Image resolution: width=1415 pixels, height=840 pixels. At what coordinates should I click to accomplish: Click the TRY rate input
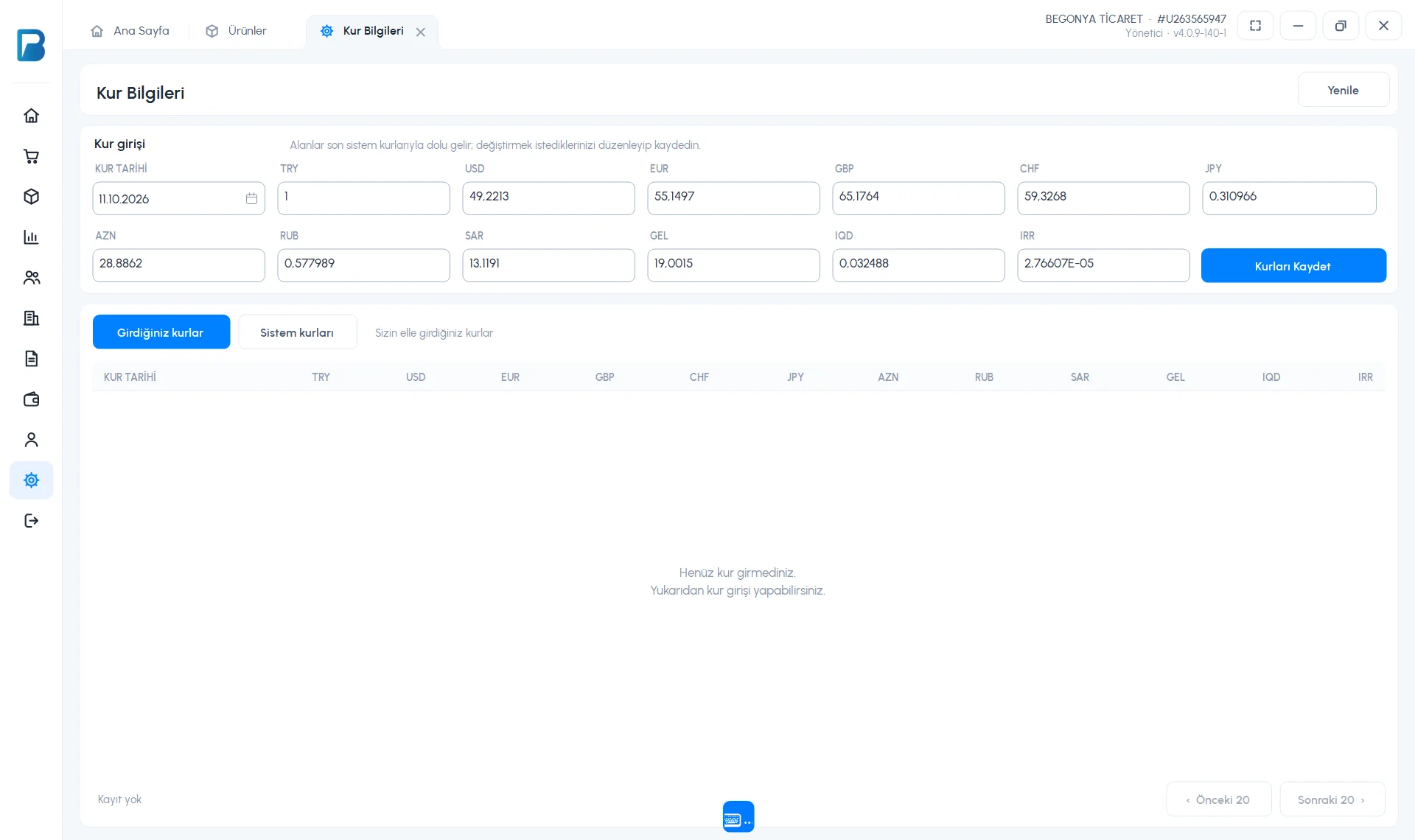(x=363, y=199)
